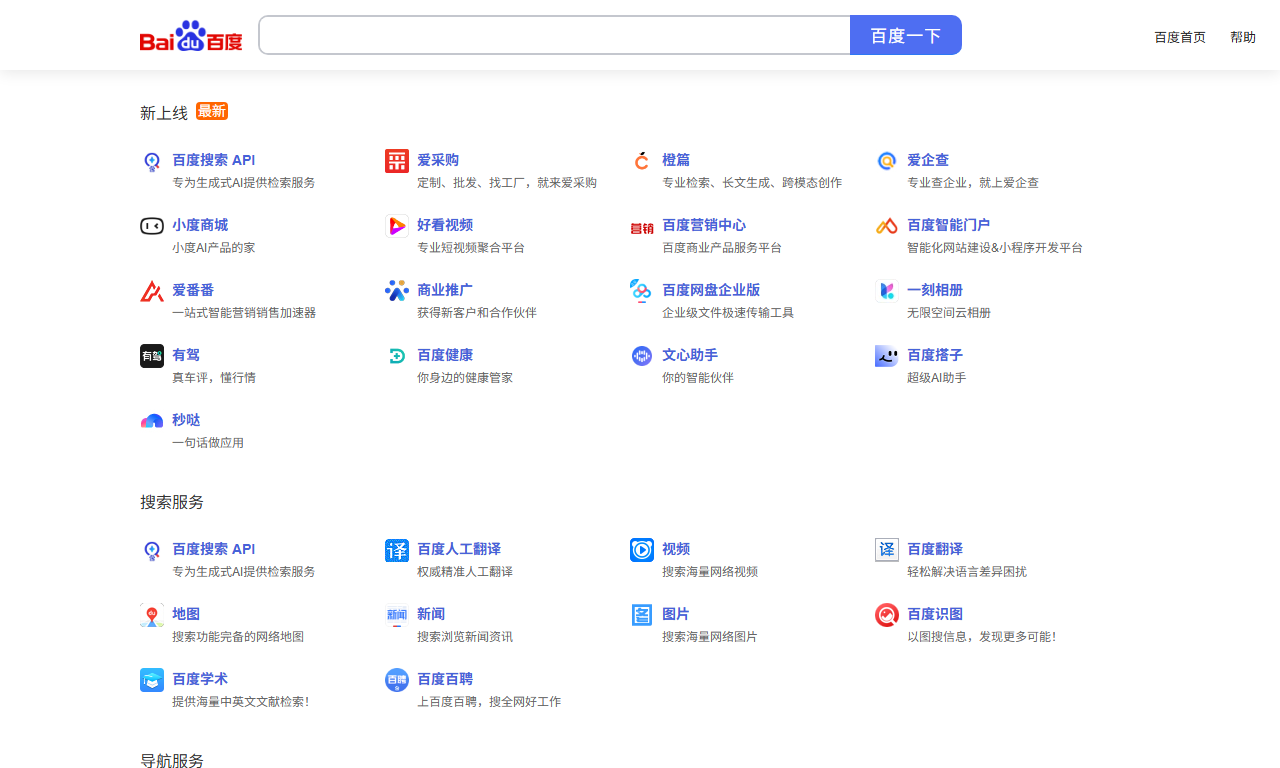Click the 爱企查 icon

click(887, 161)
